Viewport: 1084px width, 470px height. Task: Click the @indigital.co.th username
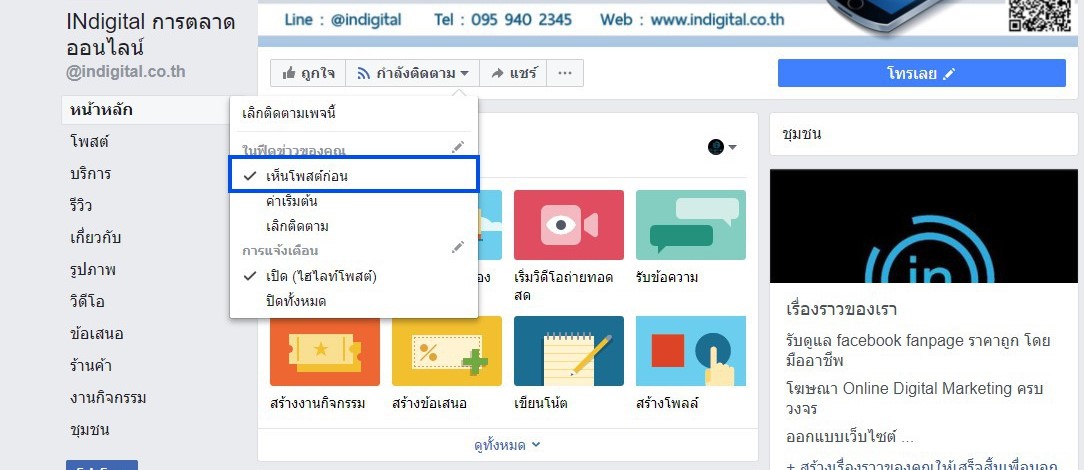click(126, 72)
